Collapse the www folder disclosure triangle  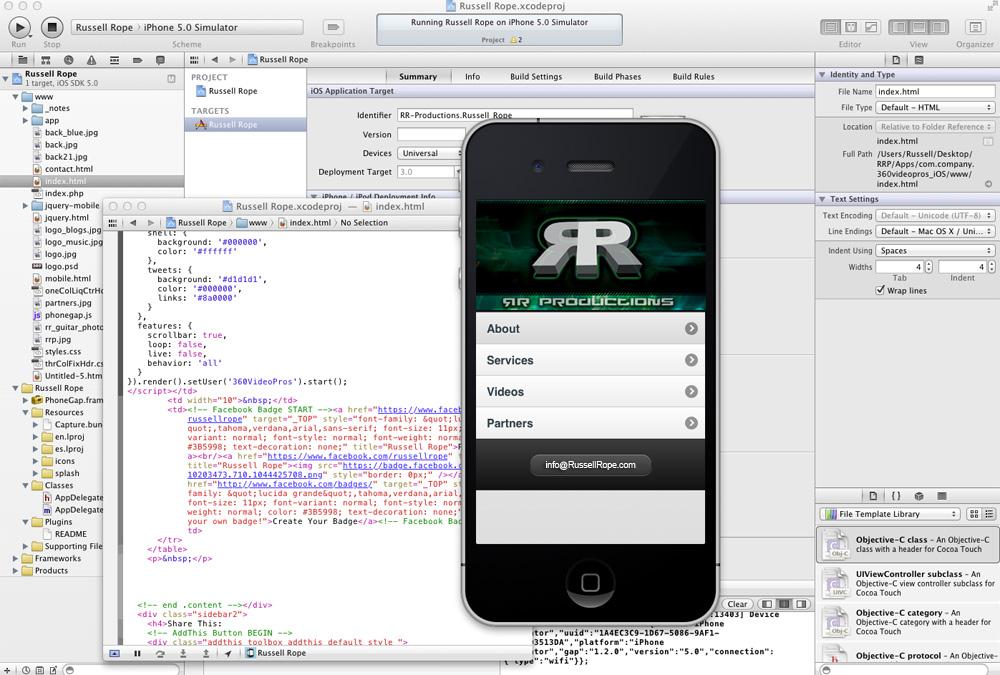click(15, 96)
